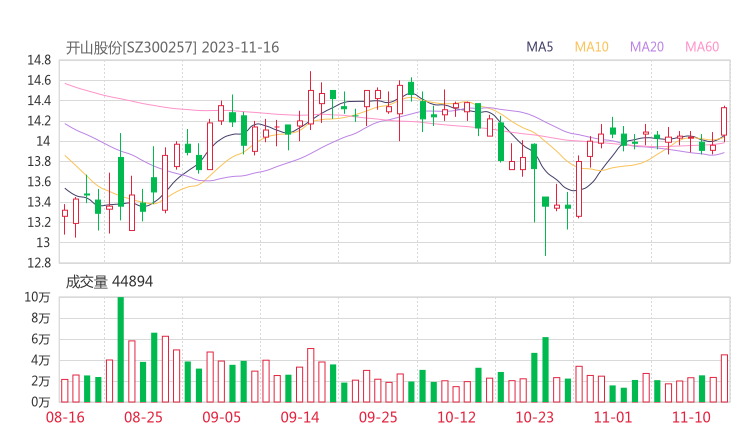
Task: Click the 13.6 price axis label
Action: click(39, 182)
